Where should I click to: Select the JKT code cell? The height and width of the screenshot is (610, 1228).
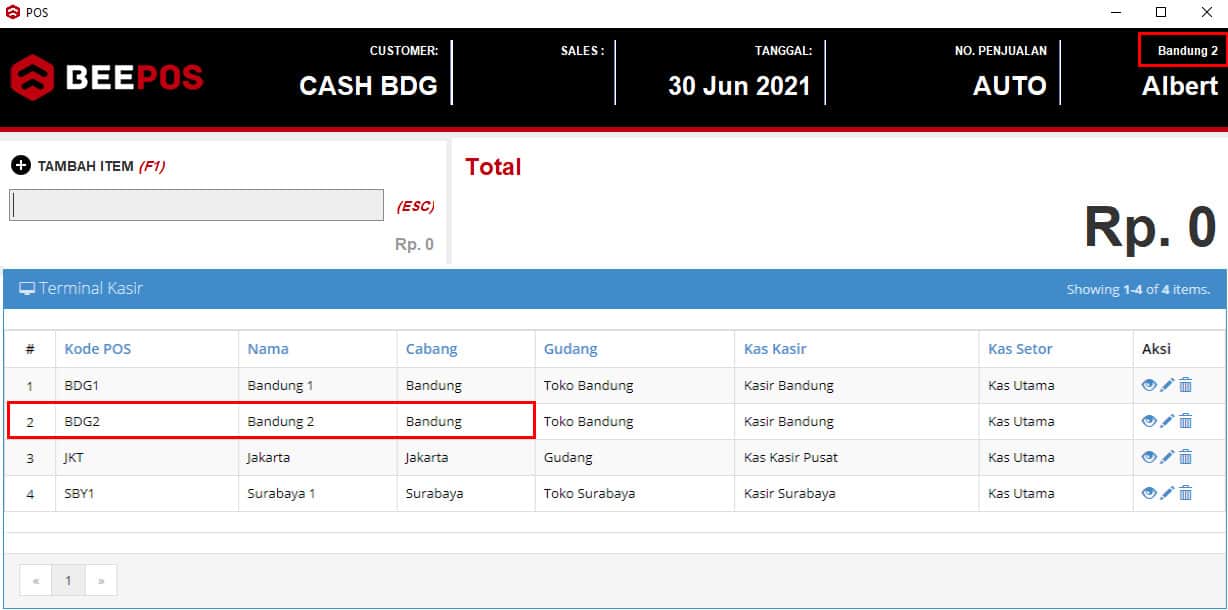pyautogui.click(x=146, y=457)
